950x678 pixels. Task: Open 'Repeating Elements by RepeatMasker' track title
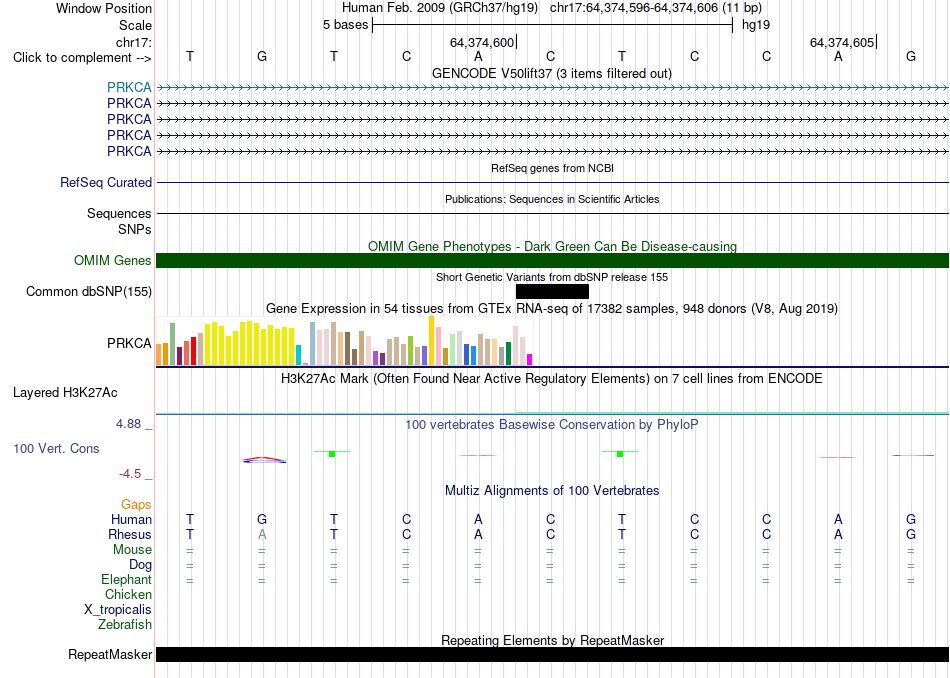[552, 640]
